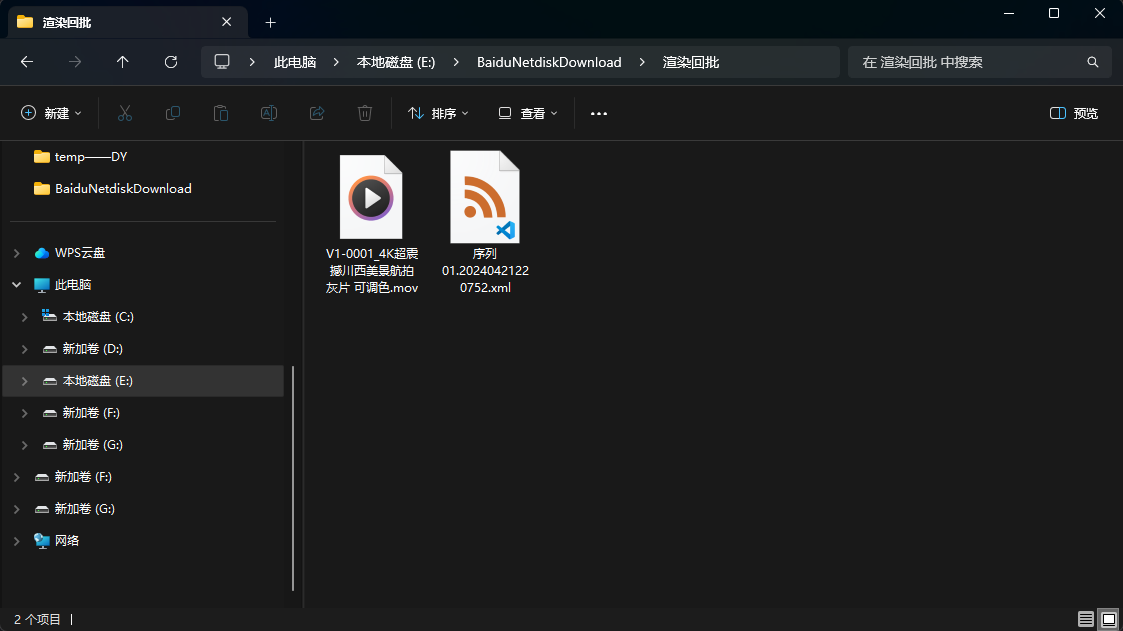Click 渲染回批 in the address bar
Viewport: 1123px width, 631px height.
[x=691, y=62]
